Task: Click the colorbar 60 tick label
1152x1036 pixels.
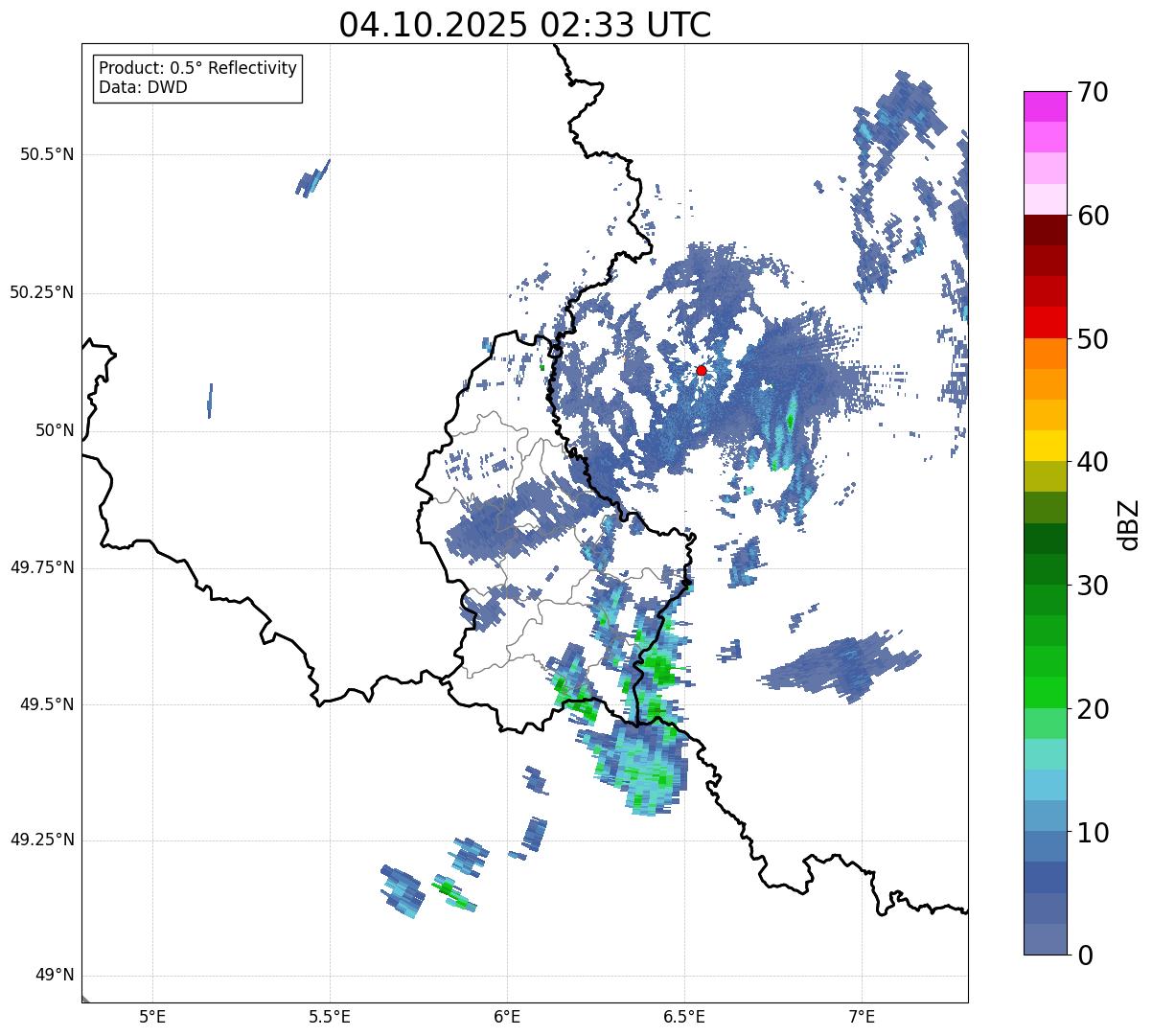Action: pyautogui.click(x=1092, y=216)
